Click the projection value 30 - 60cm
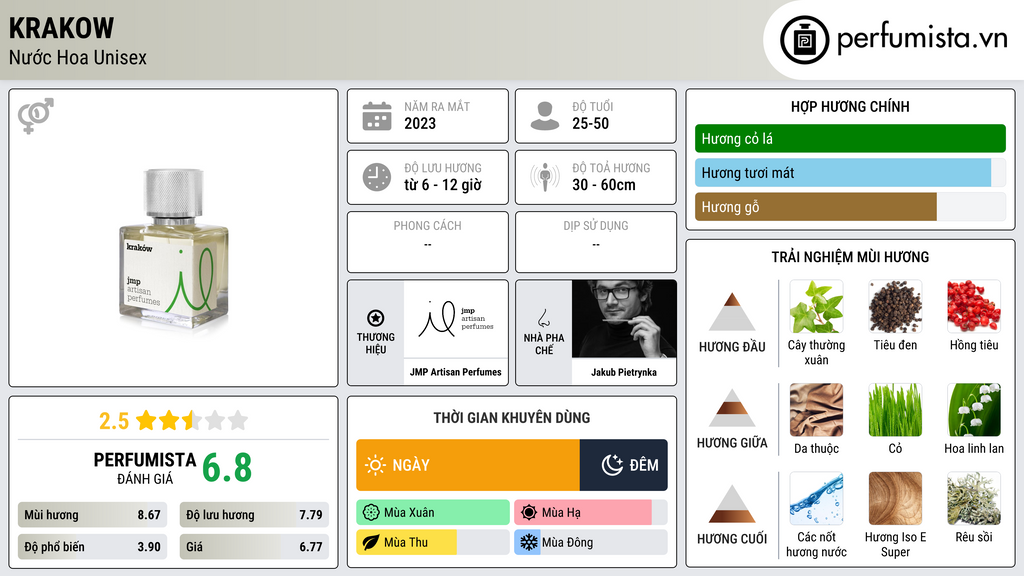The image size is (1024, 576). point(604,185)
